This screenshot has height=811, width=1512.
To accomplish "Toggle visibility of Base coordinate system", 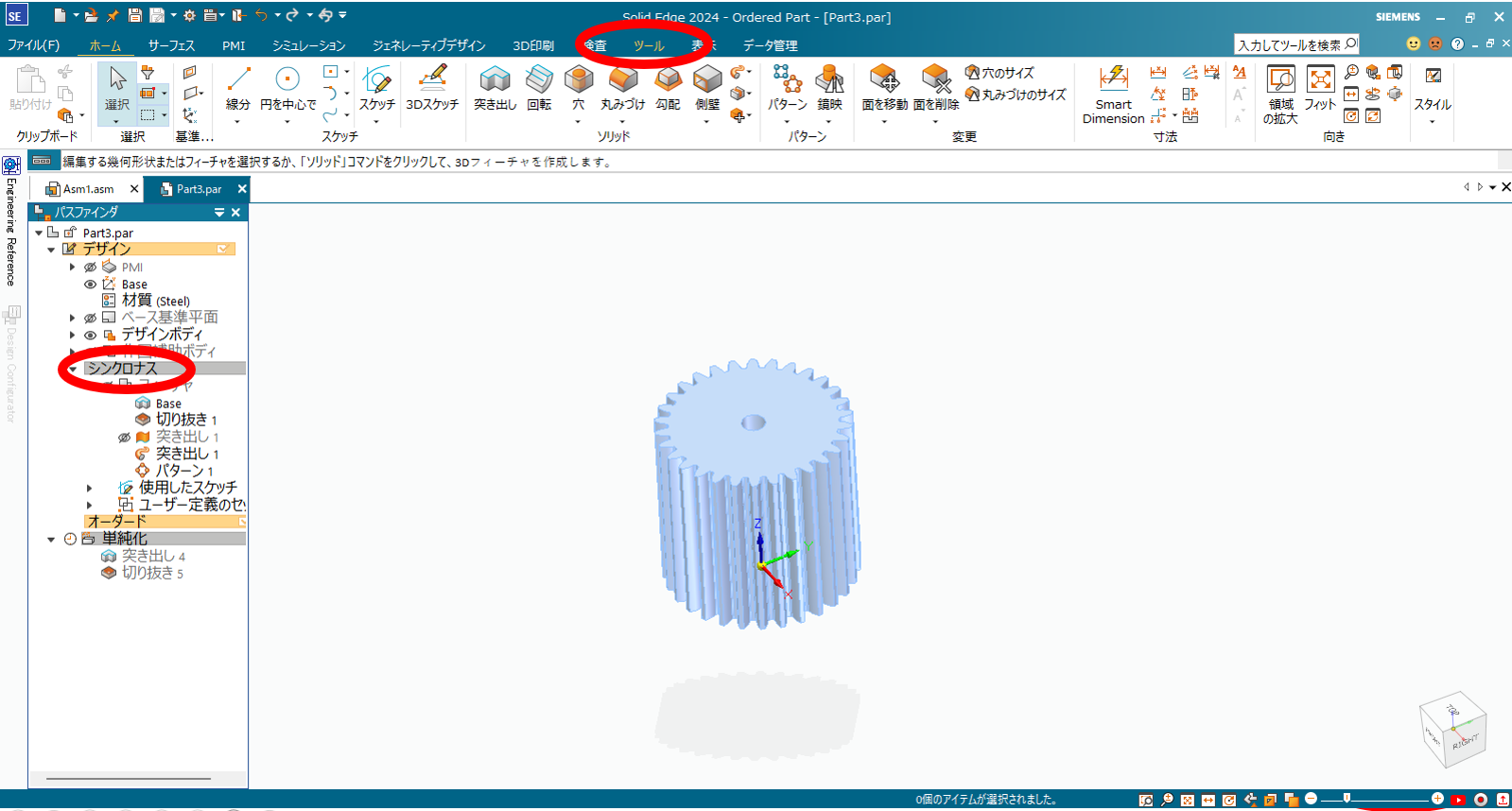I will pyautogui.click(x=91, y=285).
